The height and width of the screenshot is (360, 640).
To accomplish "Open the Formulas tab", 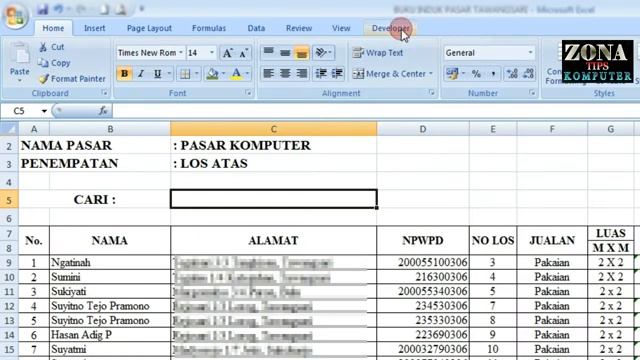I will point(209,28).
